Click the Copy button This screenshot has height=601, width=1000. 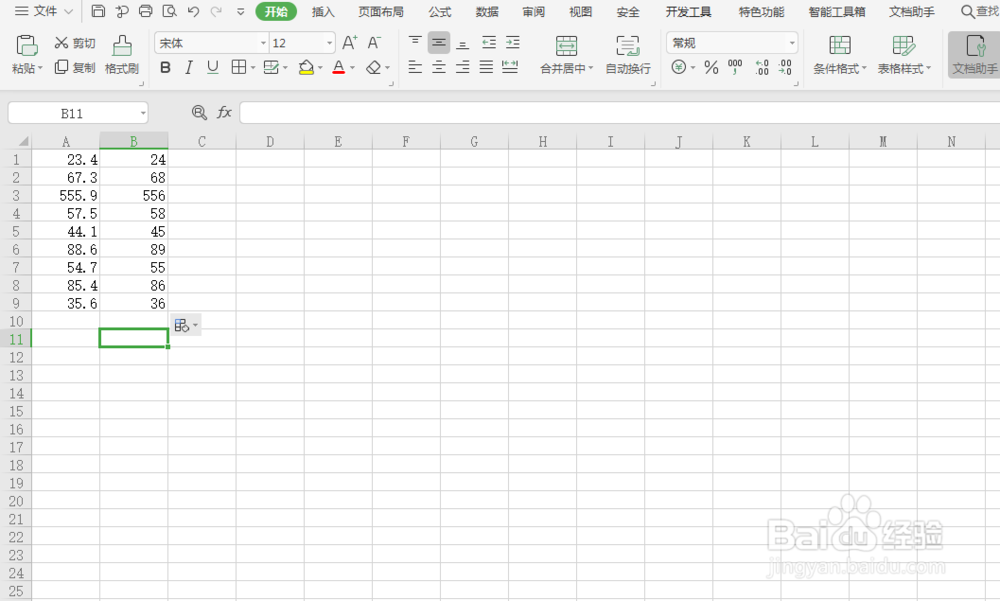pyautogui.click(x=75, y=67)
